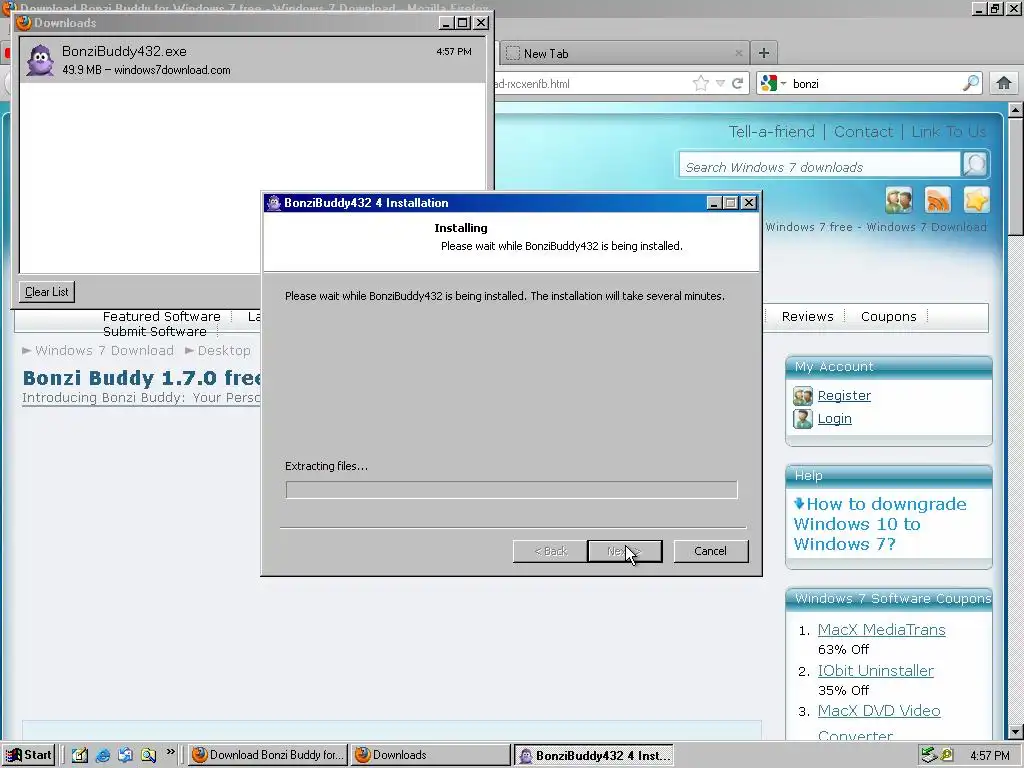
Task: Open IObit Uninstaller coupon link
Action: click(x=875, y=671)
